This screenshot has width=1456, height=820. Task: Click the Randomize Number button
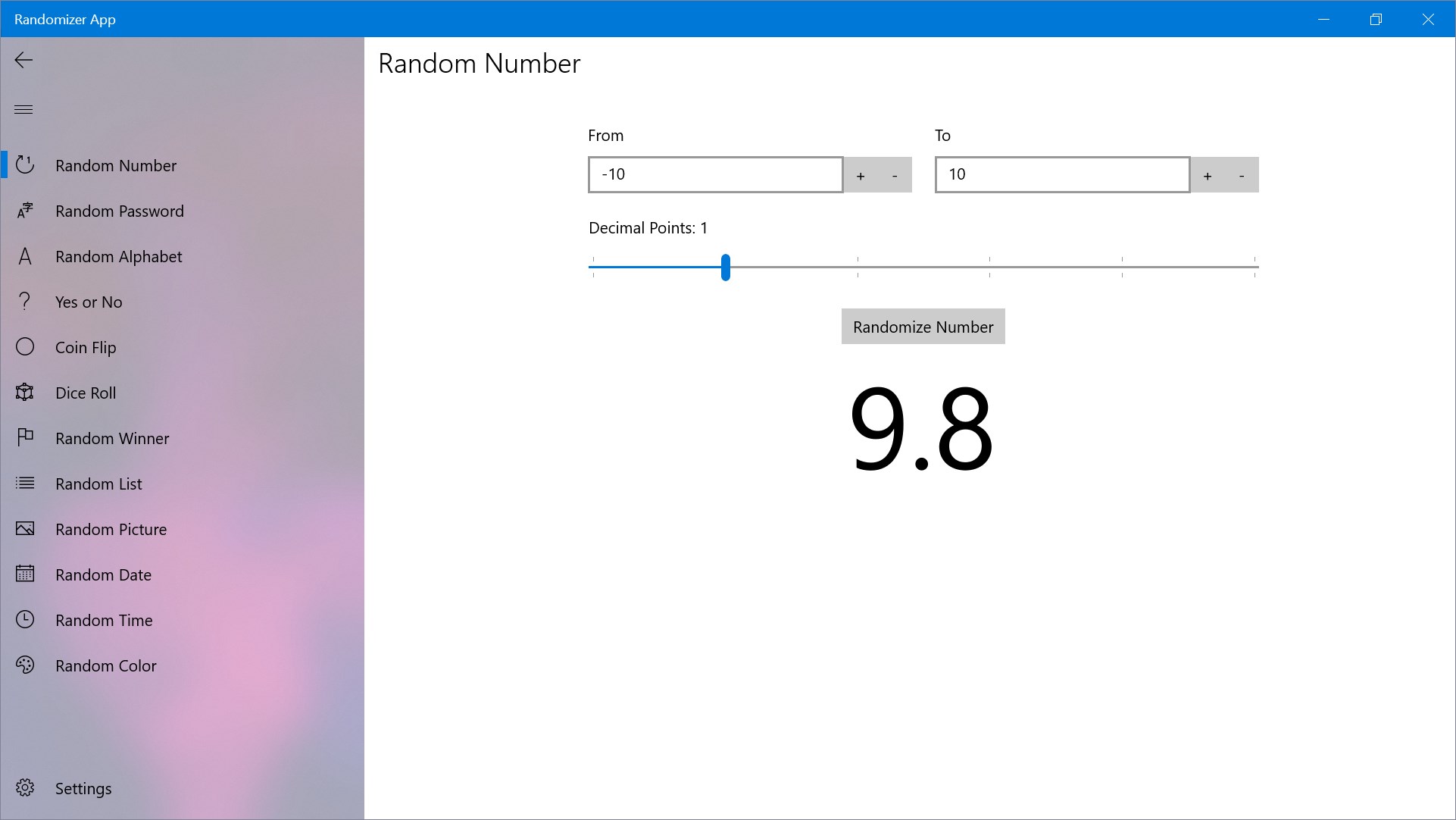tap(923, 327)
